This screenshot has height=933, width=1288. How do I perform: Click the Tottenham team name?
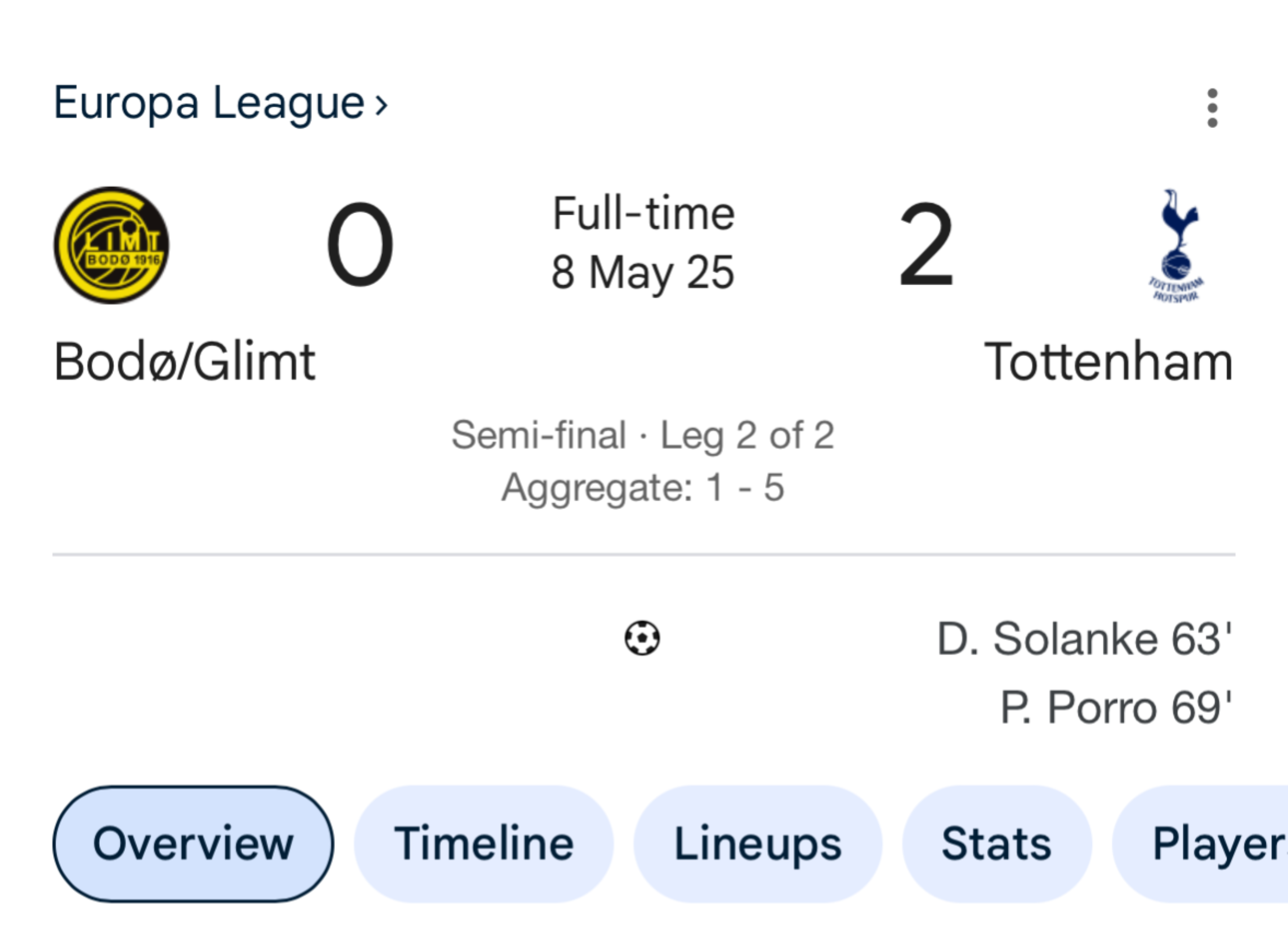1108,361
